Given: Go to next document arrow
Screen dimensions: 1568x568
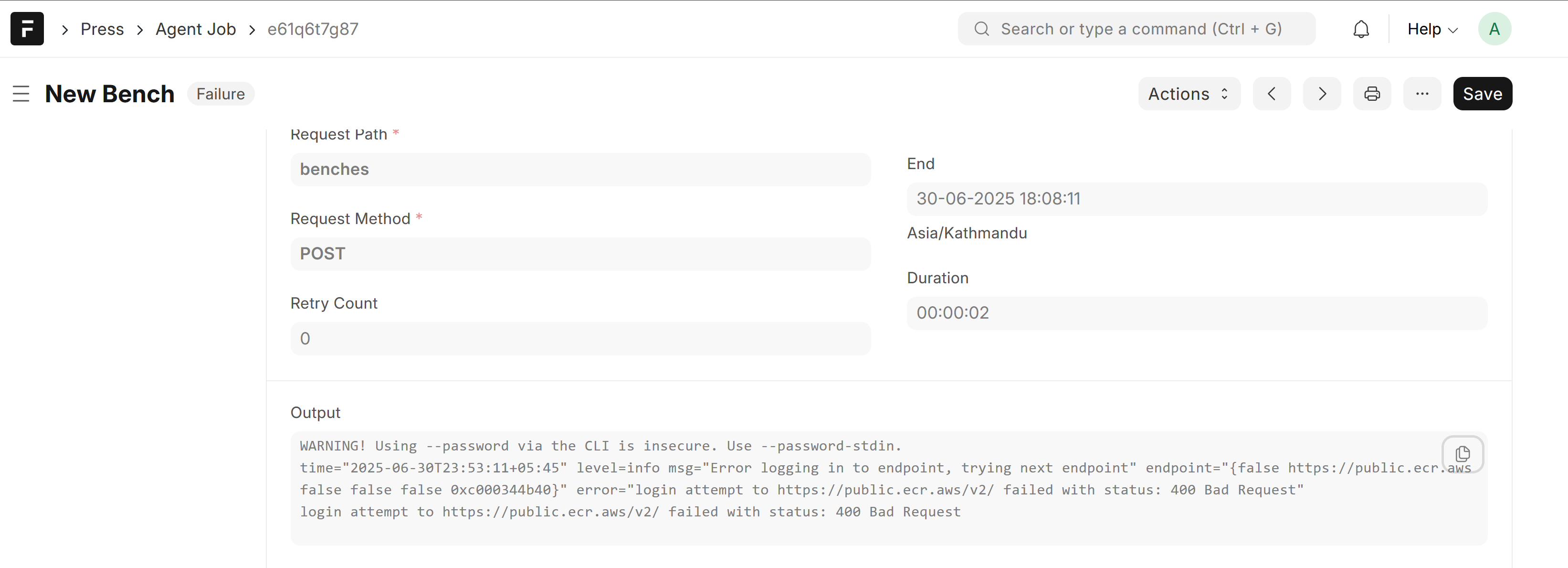Looking at the screenshot, I should [x=1322, y=94].
